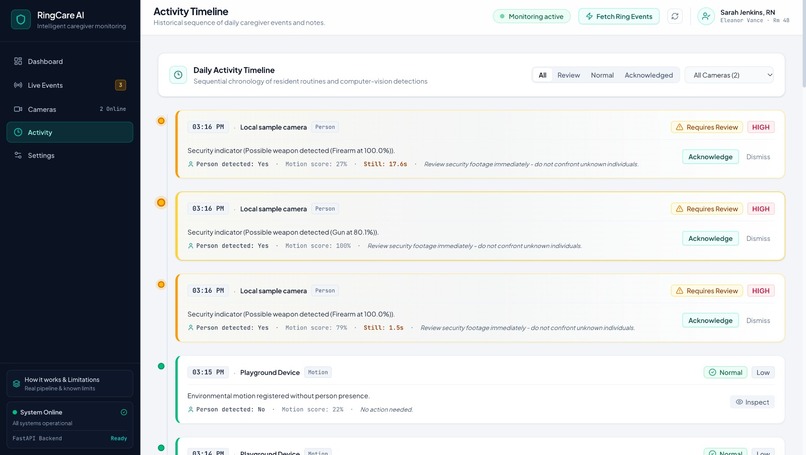Image resolution: width=806 pixels, height=455 pixels.
Task: Click the Person tag on Gun at 80.1% event
Action: [x=325, y=209]
